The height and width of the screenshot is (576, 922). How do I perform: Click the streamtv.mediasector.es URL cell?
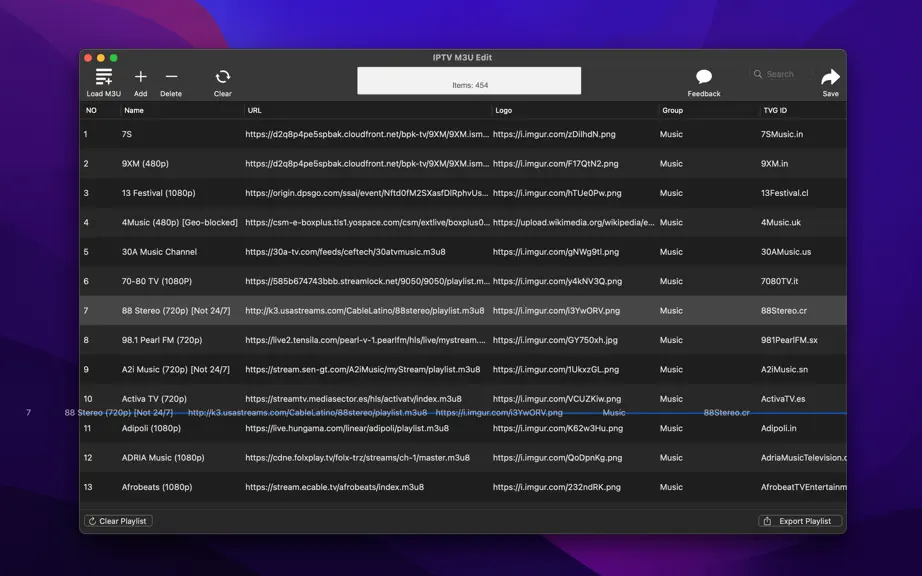click(x=353, y=398)
